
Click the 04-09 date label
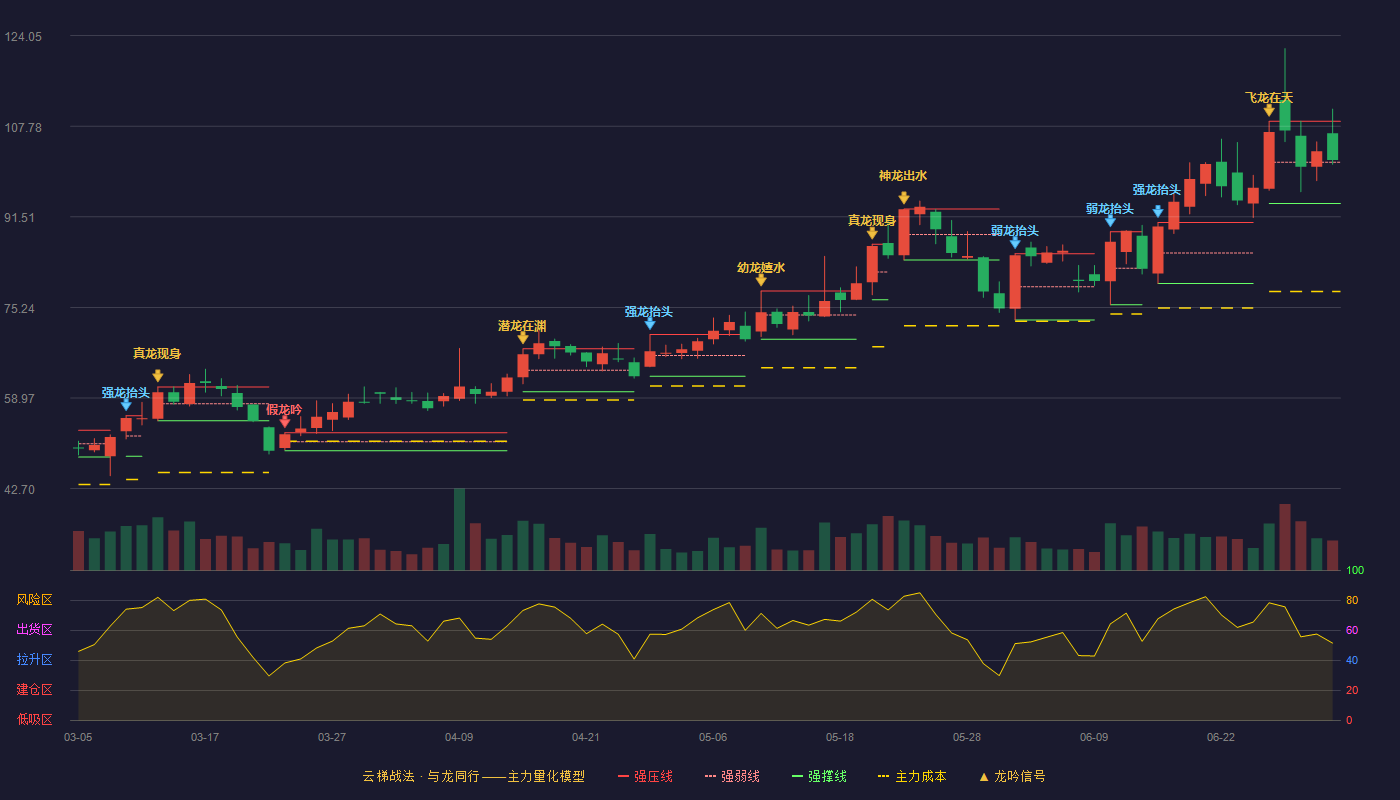(459, 737)
